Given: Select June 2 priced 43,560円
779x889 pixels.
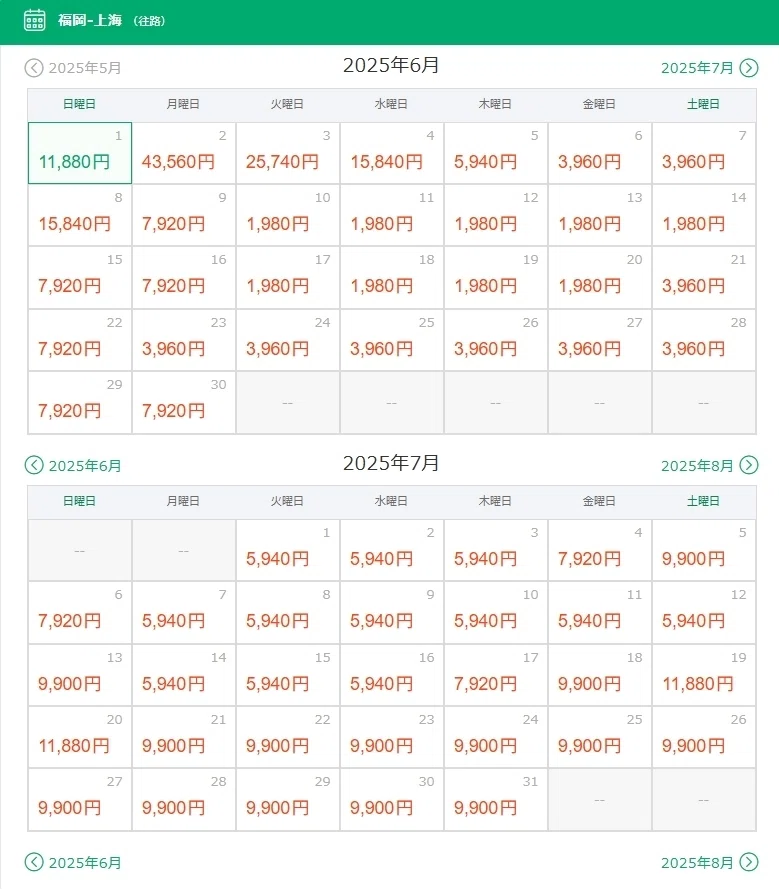Looking at the screenshot, I should [184, 153].
